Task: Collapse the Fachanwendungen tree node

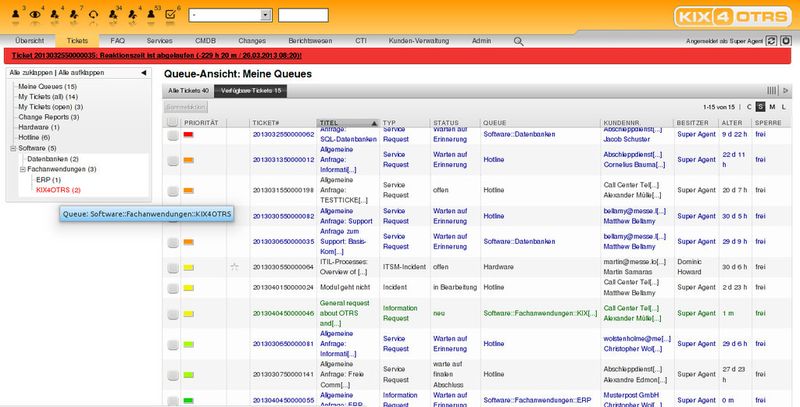Action: [22, 169]
